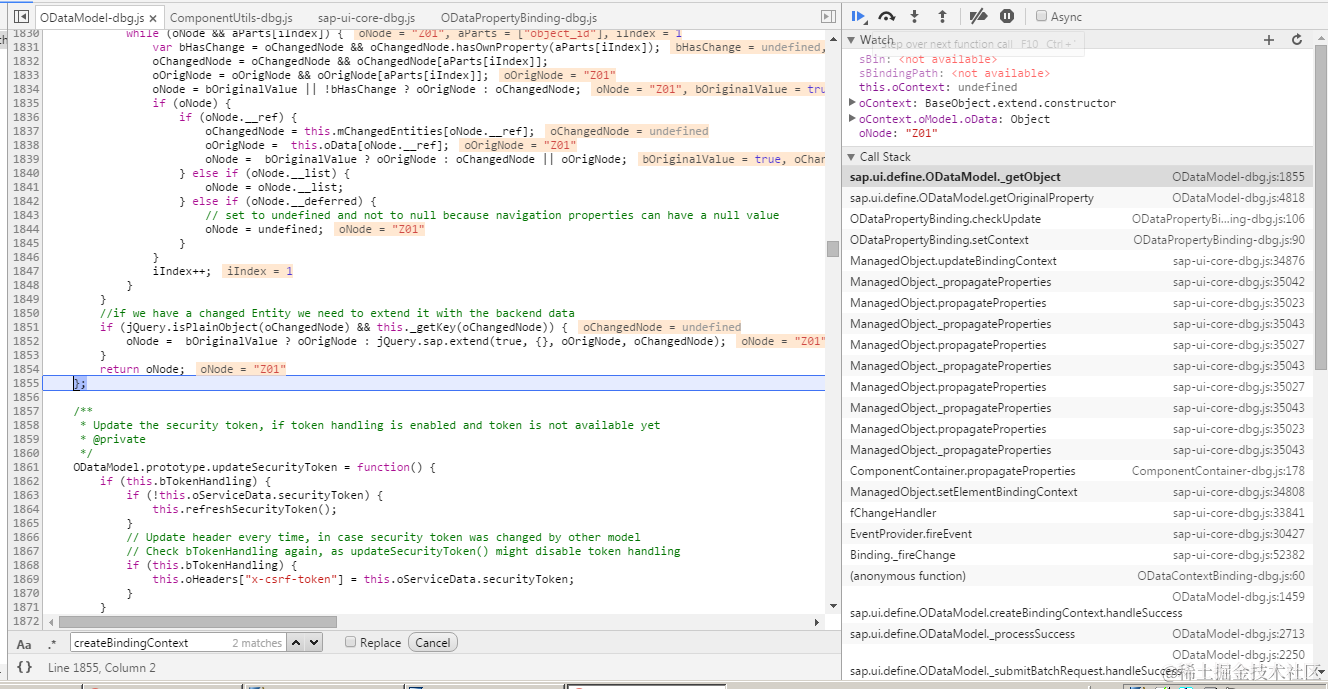
Task: Pretty print the source with {} icon
Action: 25,667
